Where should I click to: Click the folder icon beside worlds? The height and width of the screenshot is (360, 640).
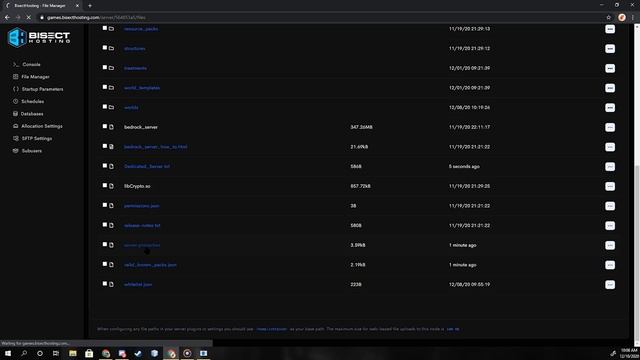pos(111,107)
